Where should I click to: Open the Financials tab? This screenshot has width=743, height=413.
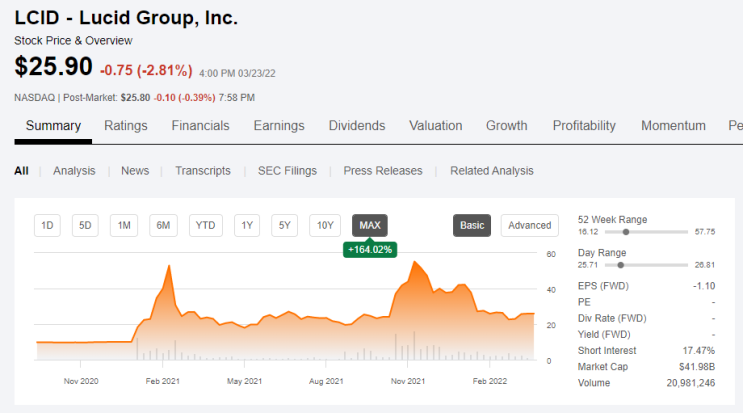tap(200, 126)
